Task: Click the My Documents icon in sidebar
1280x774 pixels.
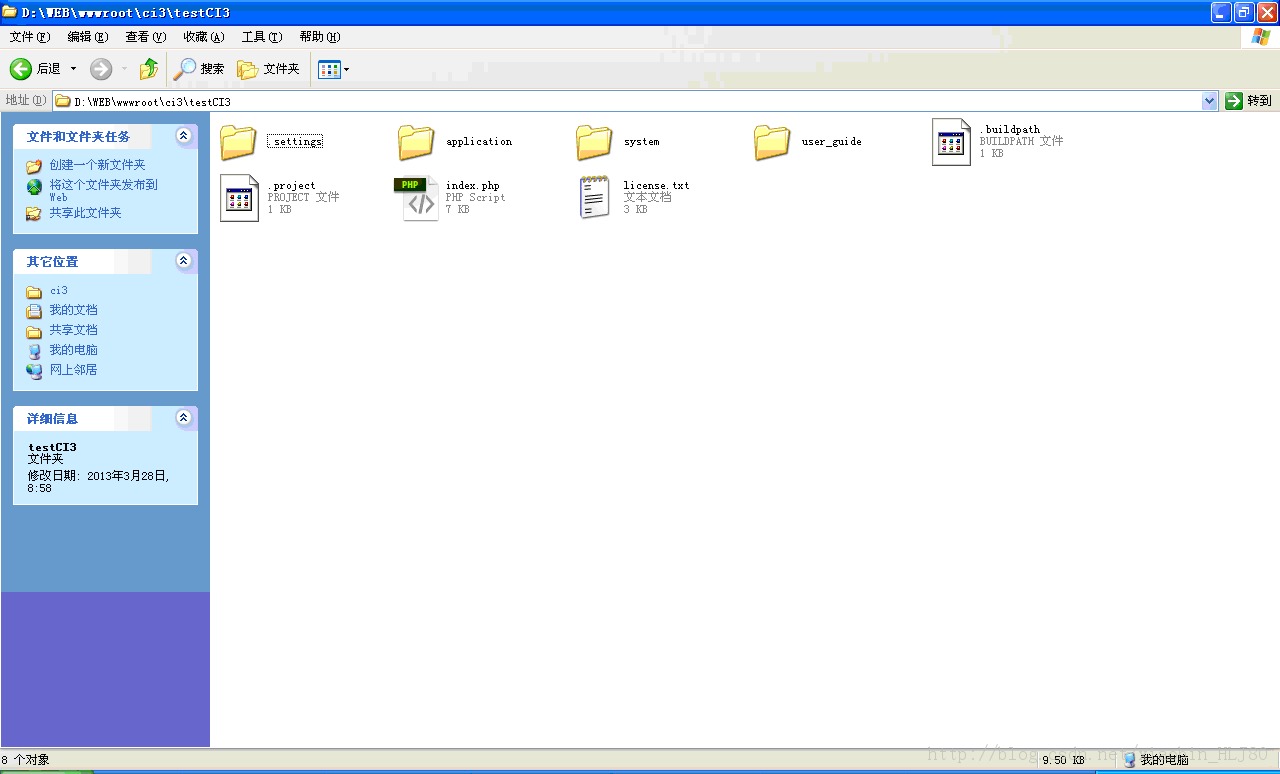Action: (34, 311)
